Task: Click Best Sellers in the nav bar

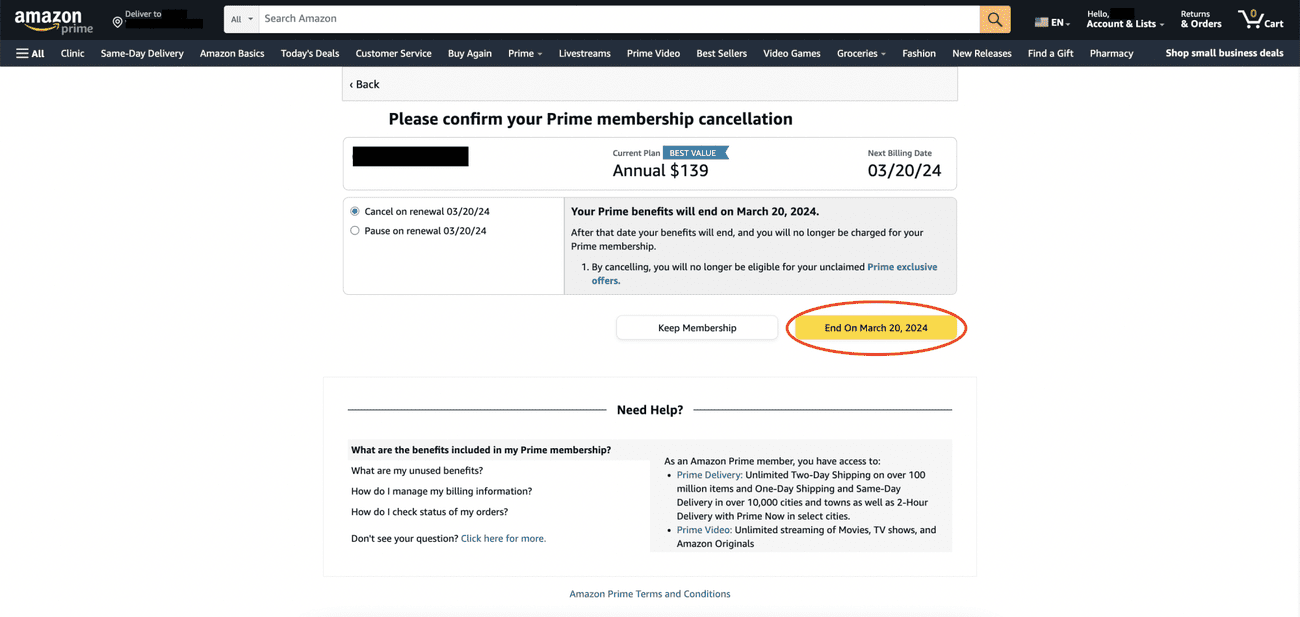Action: click(x=721, y=53)
